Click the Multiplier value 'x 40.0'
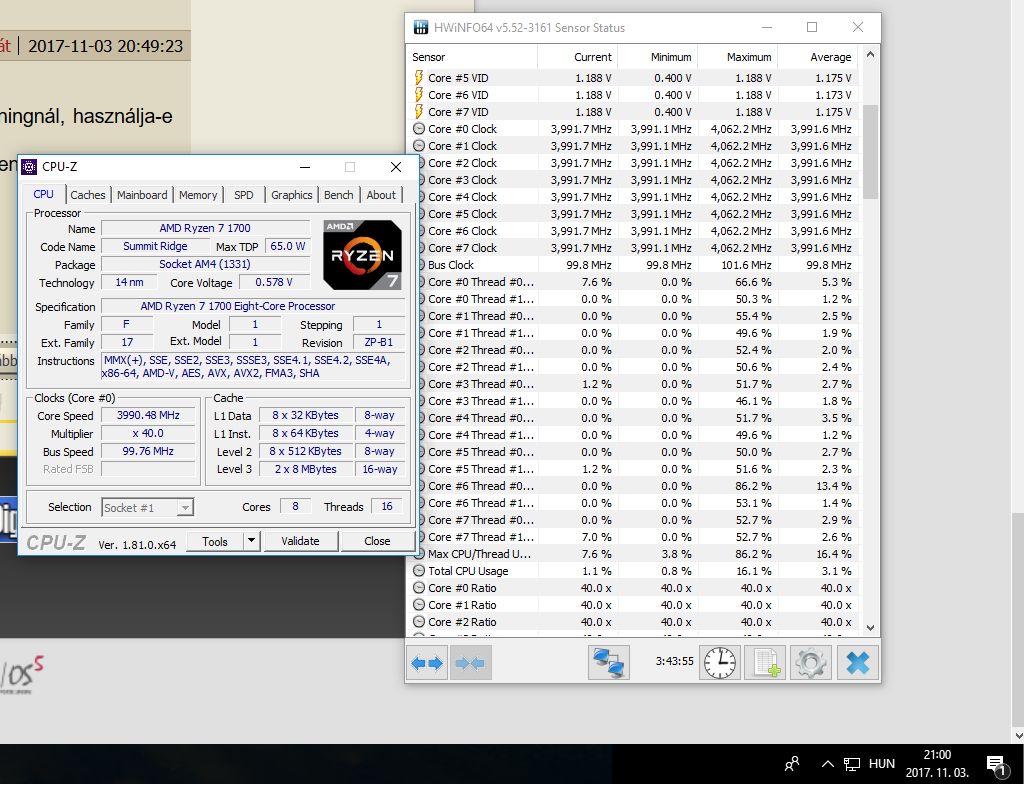The width and height of the screenshot is (1024, 791). click(x=148, y=433)
